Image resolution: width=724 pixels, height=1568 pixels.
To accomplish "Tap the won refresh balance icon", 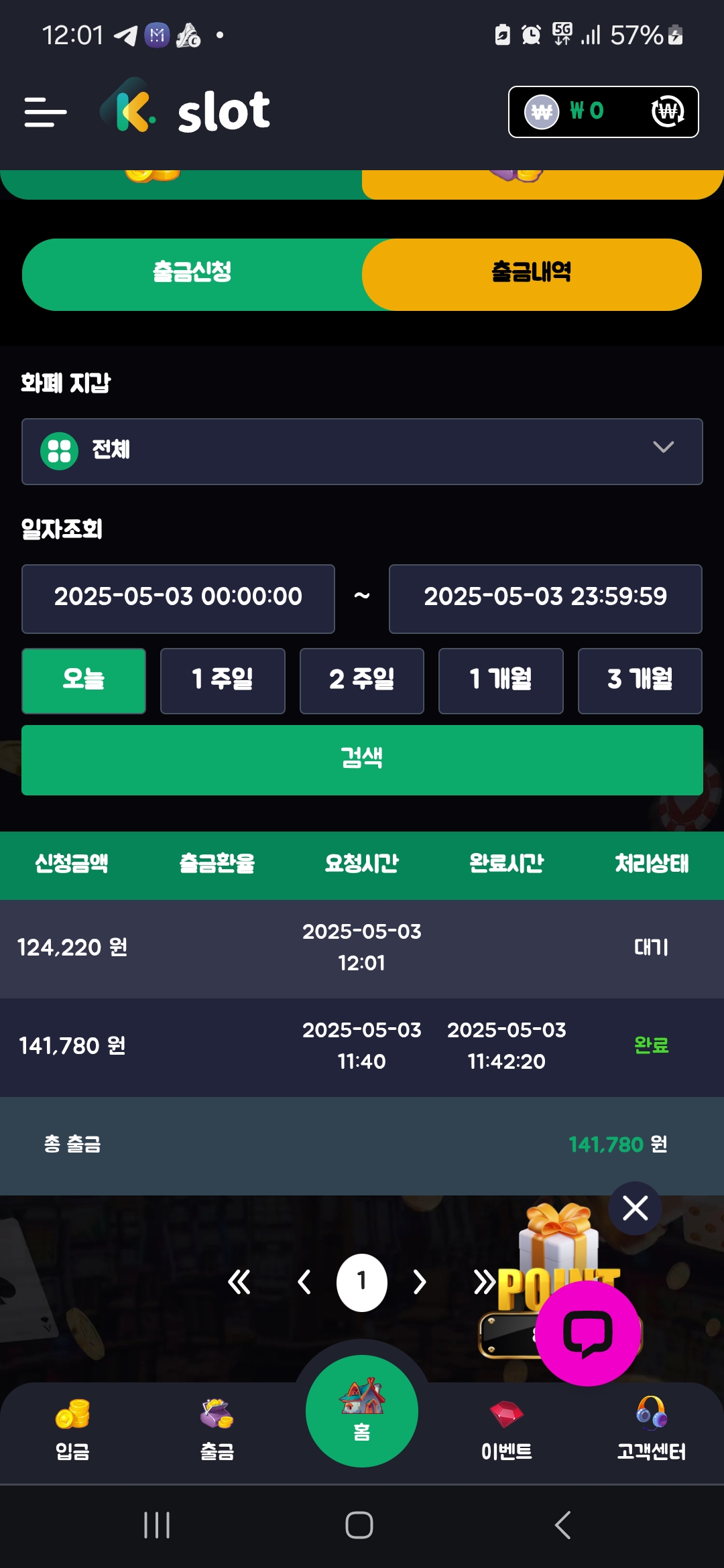I will point(668,111).
